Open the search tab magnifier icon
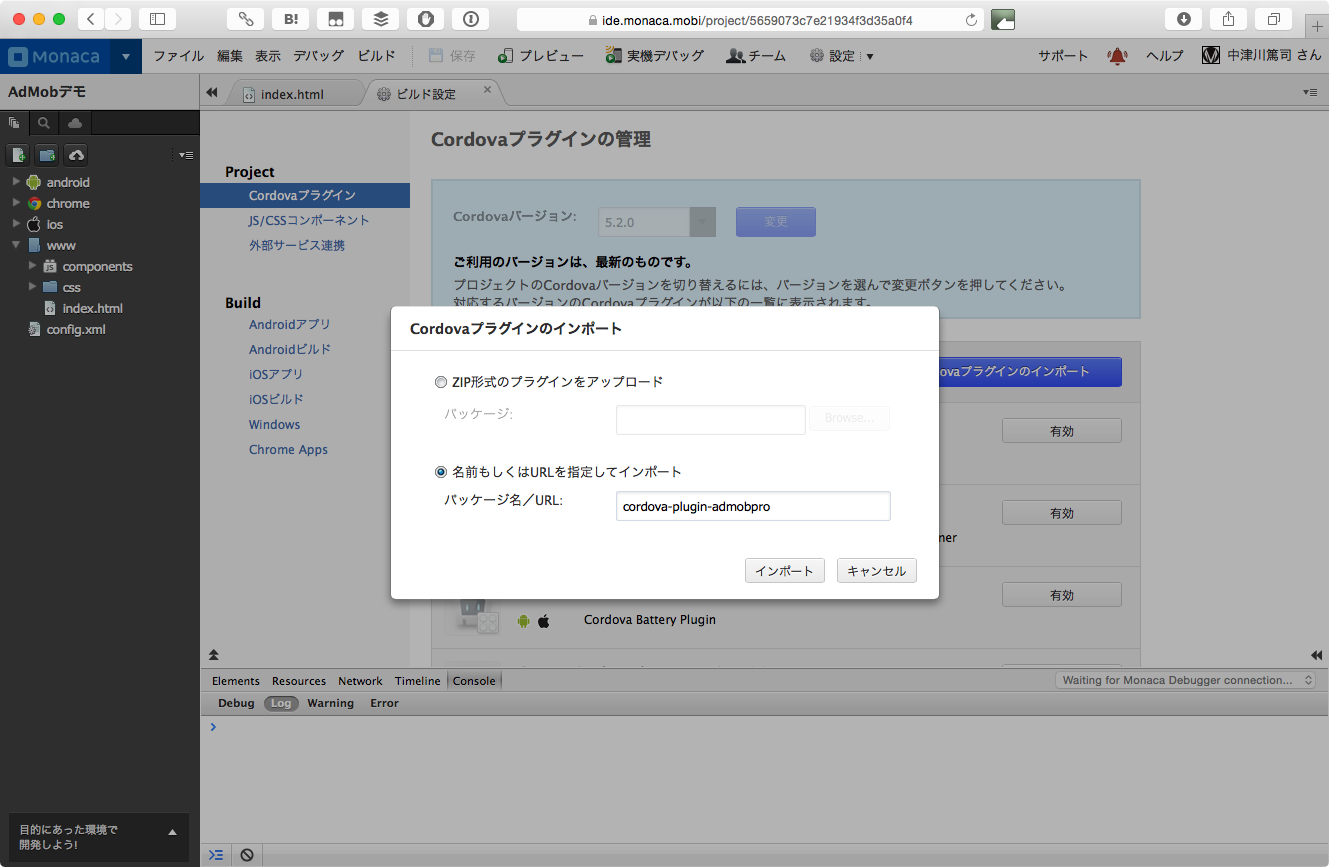 point(44,123)
